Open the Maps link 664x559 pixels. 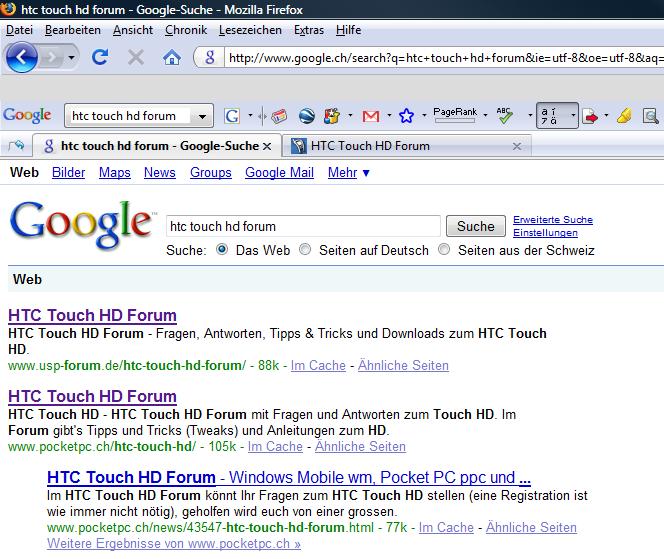pyautogui.click(x=115, y=173)
